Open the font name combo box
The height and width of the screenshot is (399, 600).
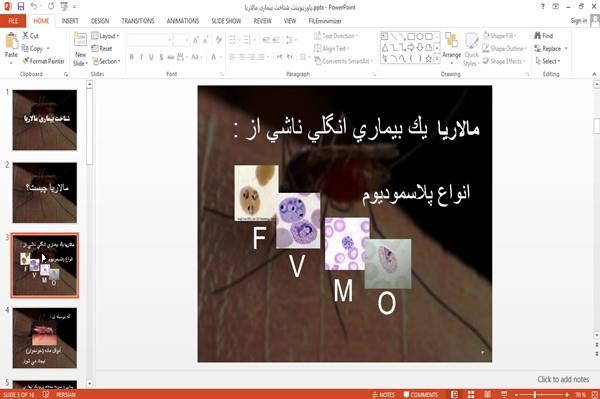150,40
